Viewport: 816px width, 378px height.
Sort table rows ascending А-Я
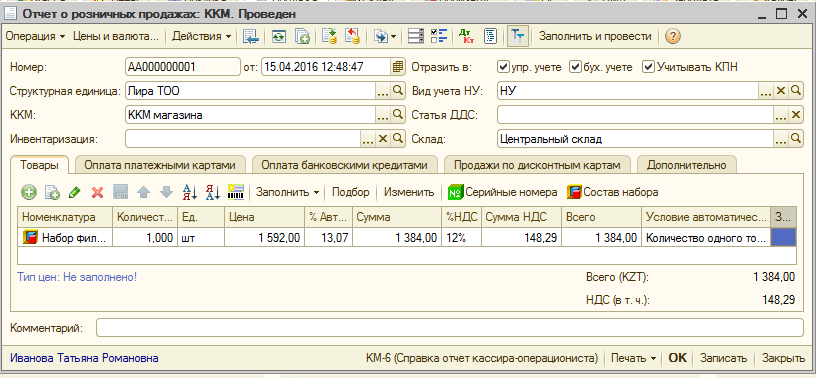coord(190,192)
